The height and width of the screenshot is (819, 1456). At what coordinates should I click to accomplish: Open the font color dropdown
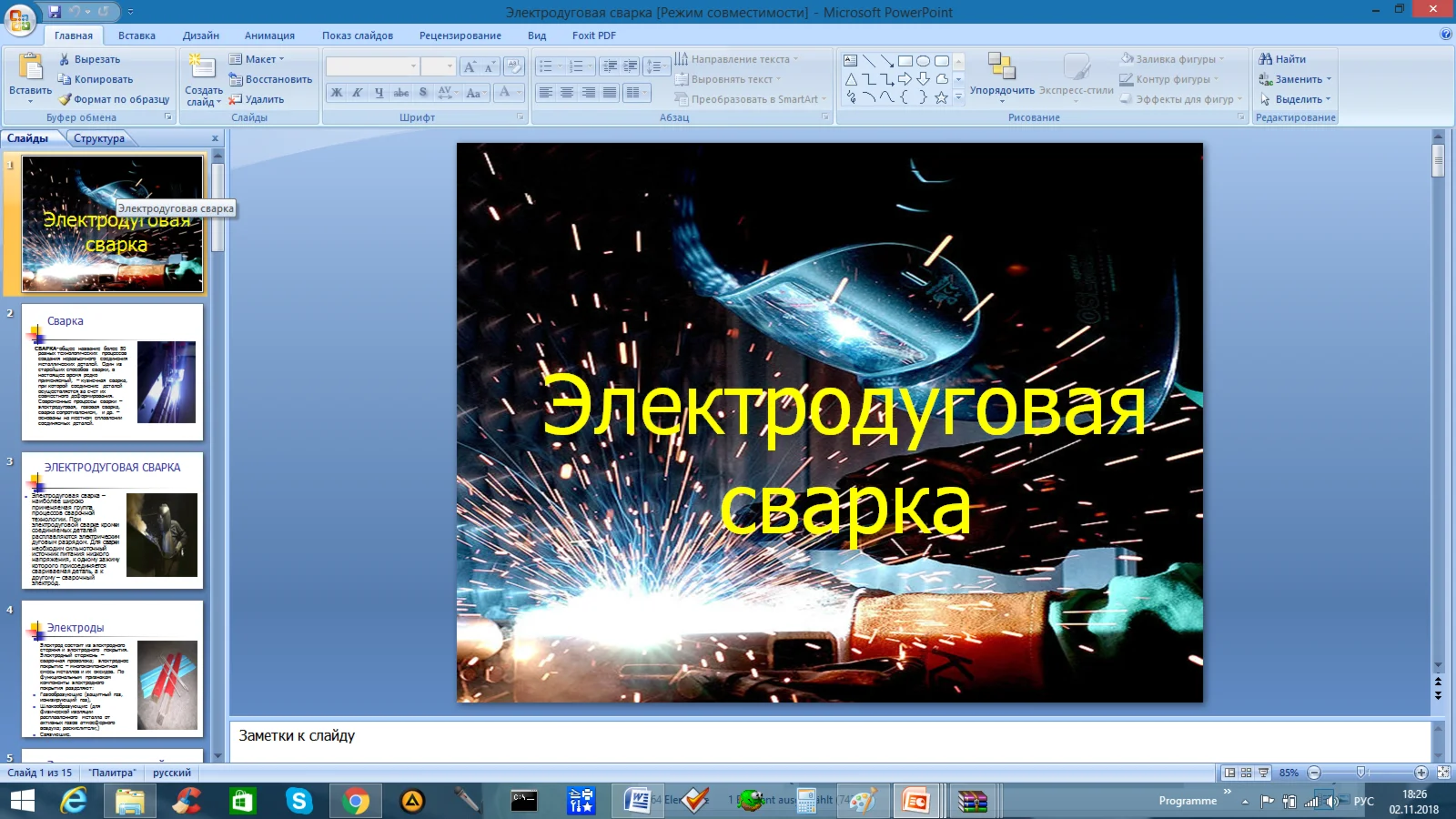tap(510, 92)
